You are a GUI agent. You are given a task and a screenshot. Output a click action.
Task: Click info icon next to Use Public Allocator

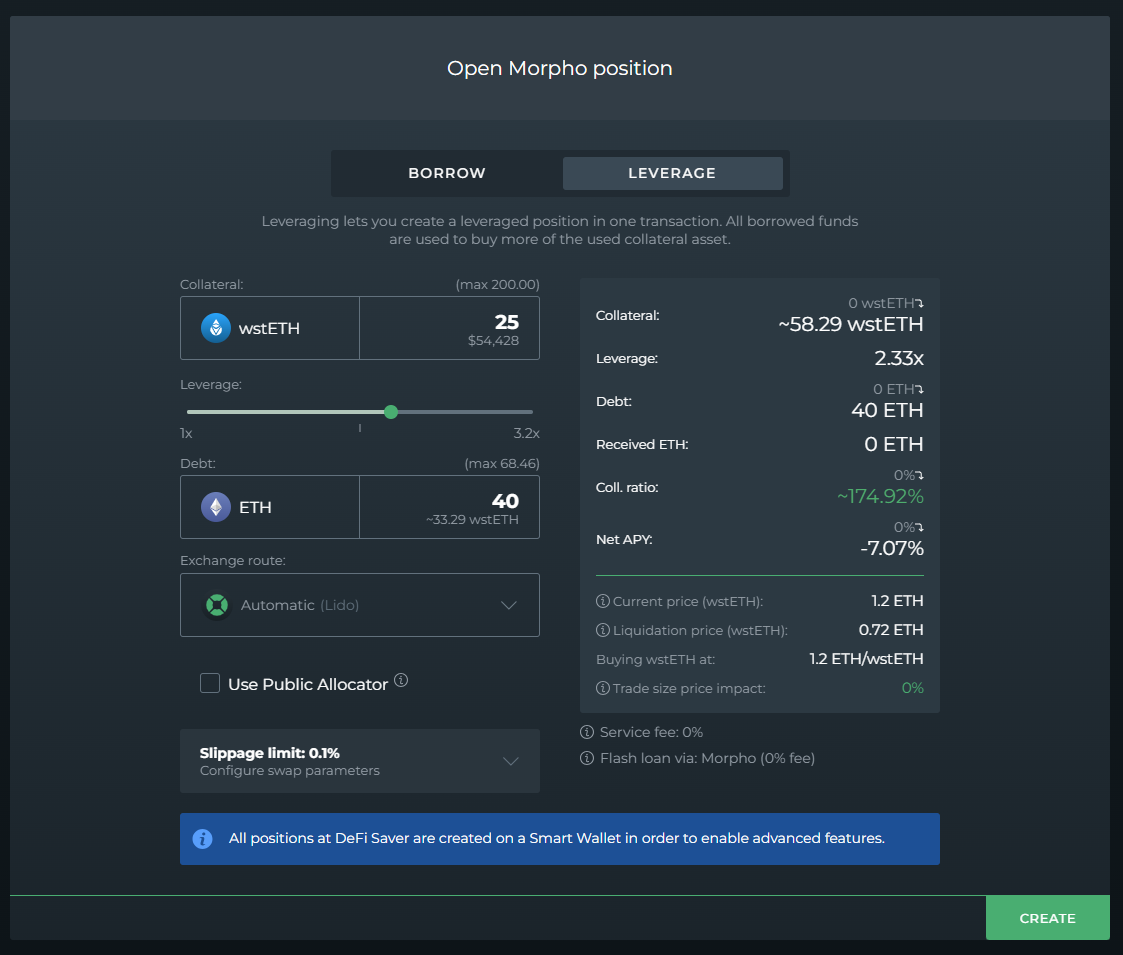tap(401, 680)
